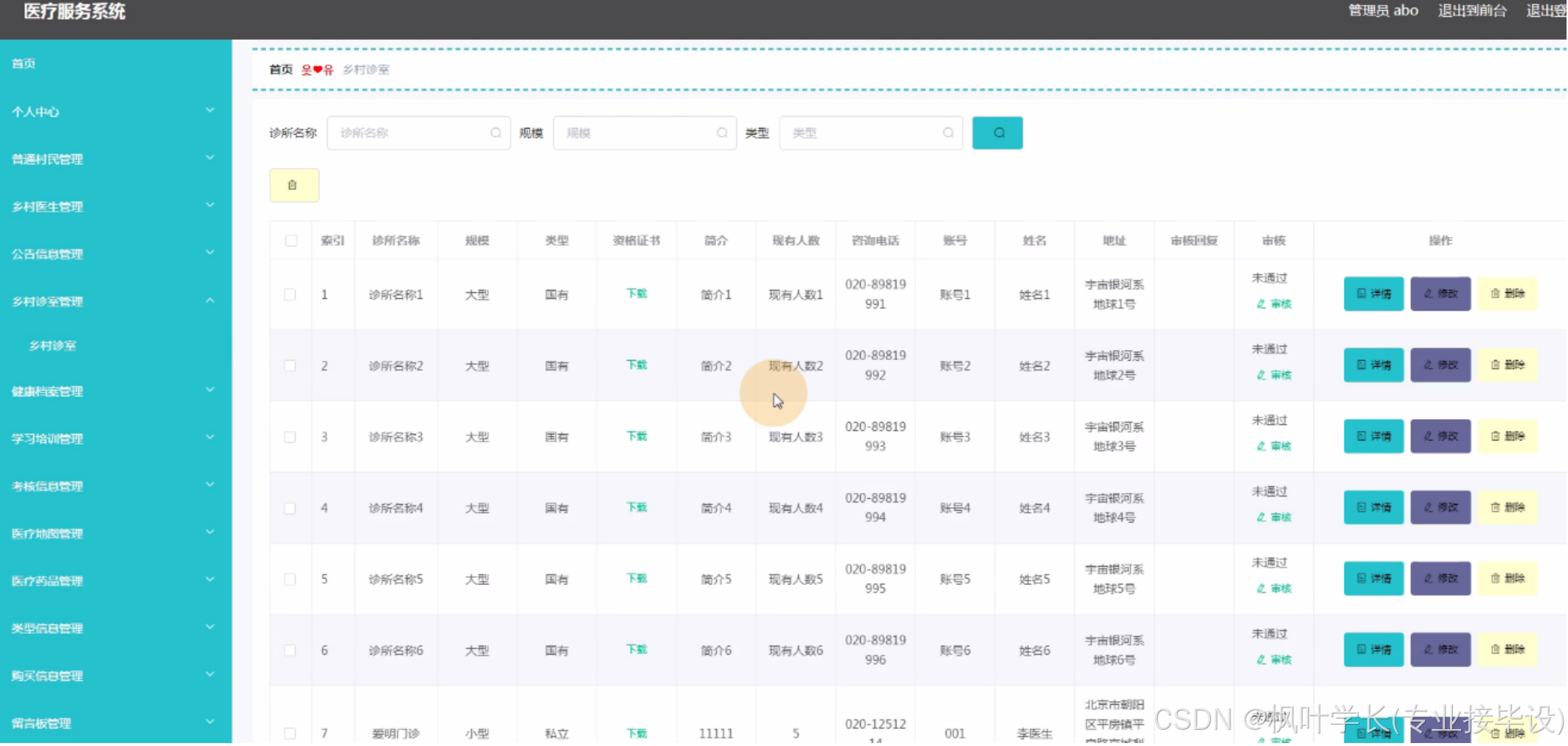This screenshot has width=1568, height=746.
Task: Click 审核 link for row 诊所名称6
Action: (x=1274, y=660)
